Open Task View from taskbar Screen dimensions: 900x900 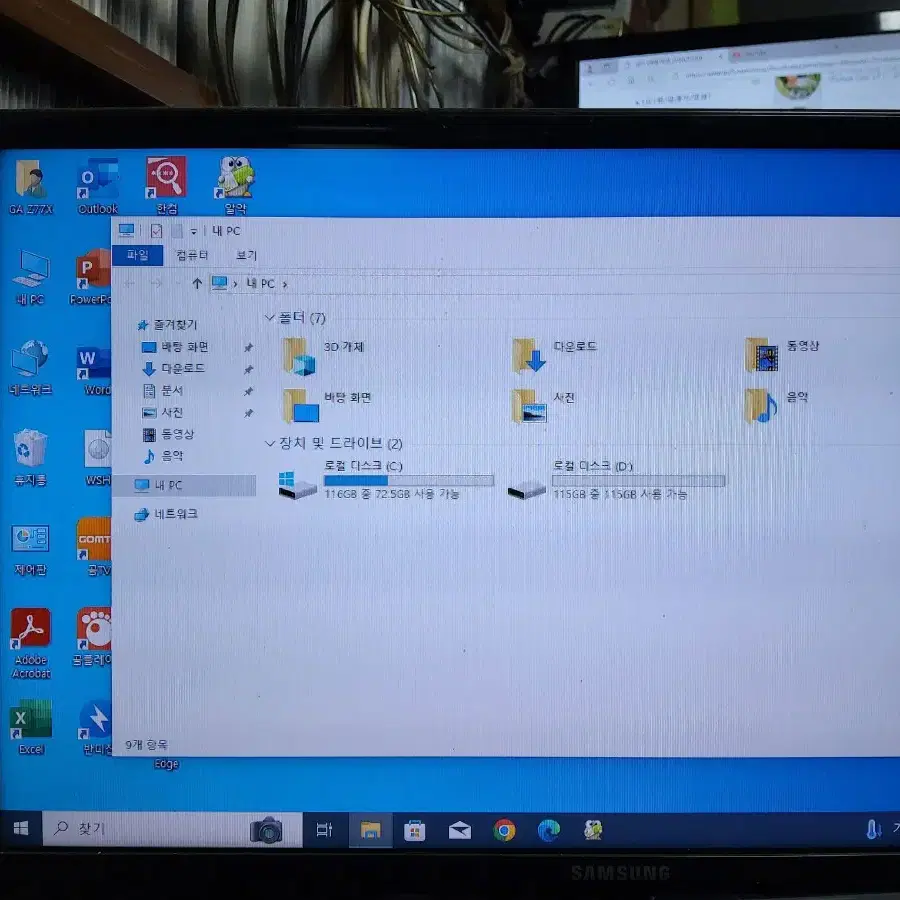point(324,829)
